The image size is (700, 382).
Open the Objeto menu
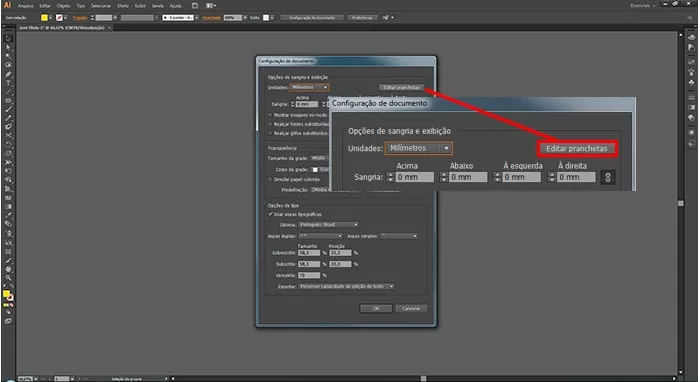coord(63,6)
